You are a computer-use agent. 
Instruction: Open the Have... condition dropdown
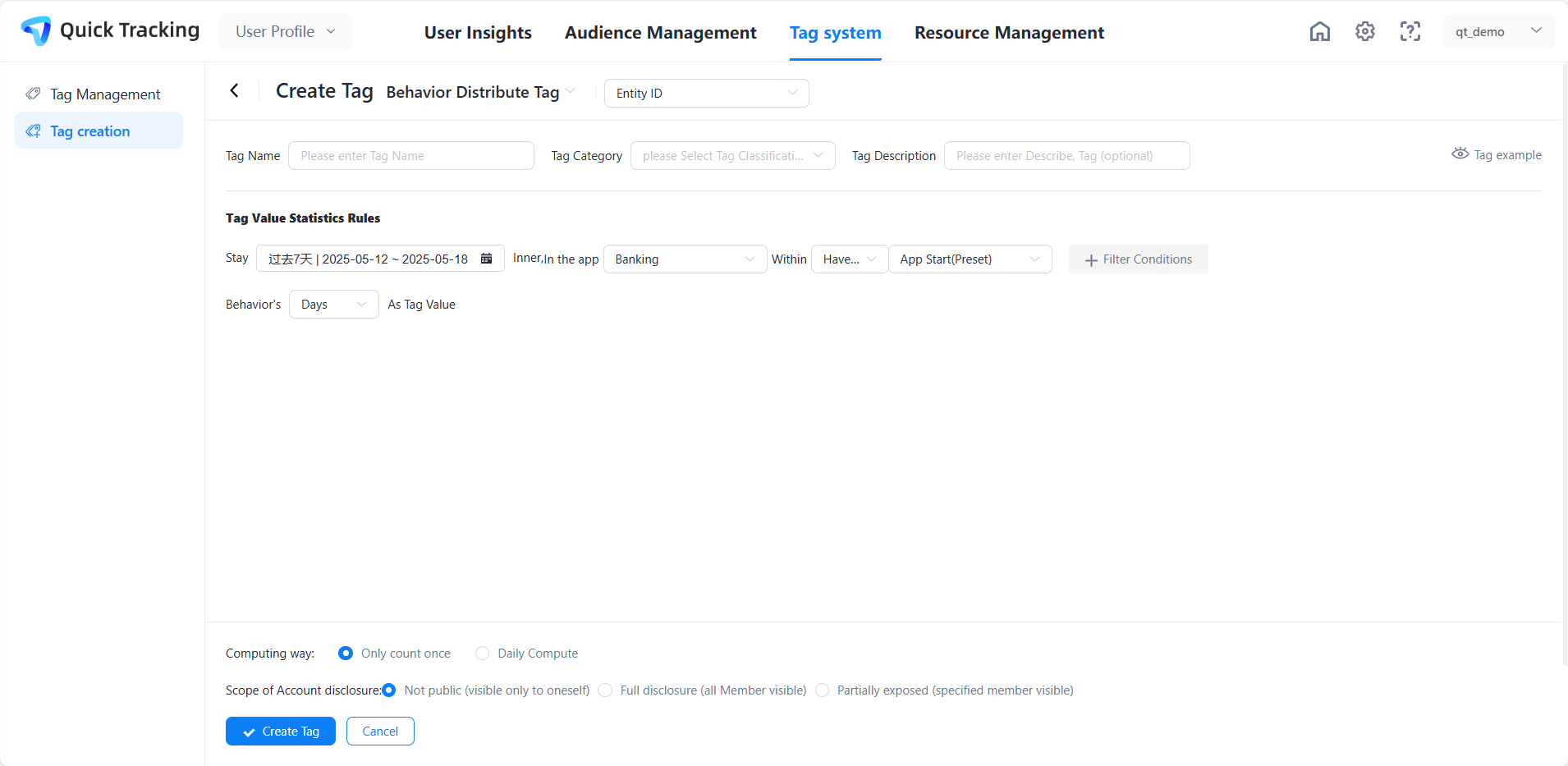pos(850,259)
